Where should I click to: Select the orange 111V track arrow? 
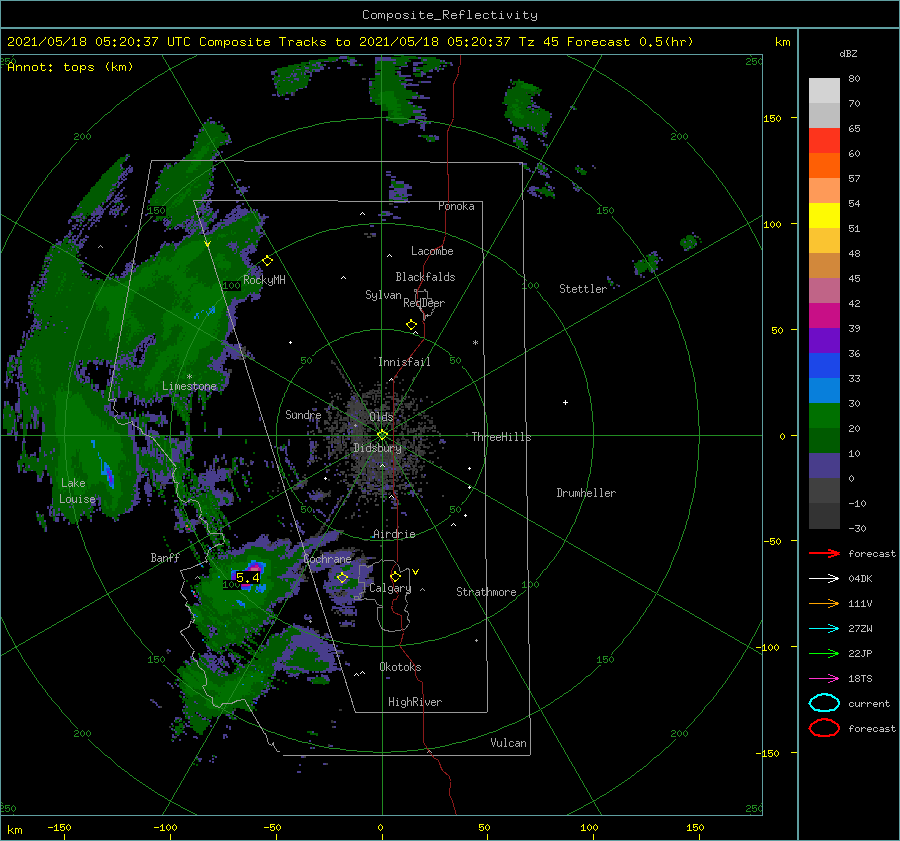pos(824,603)
